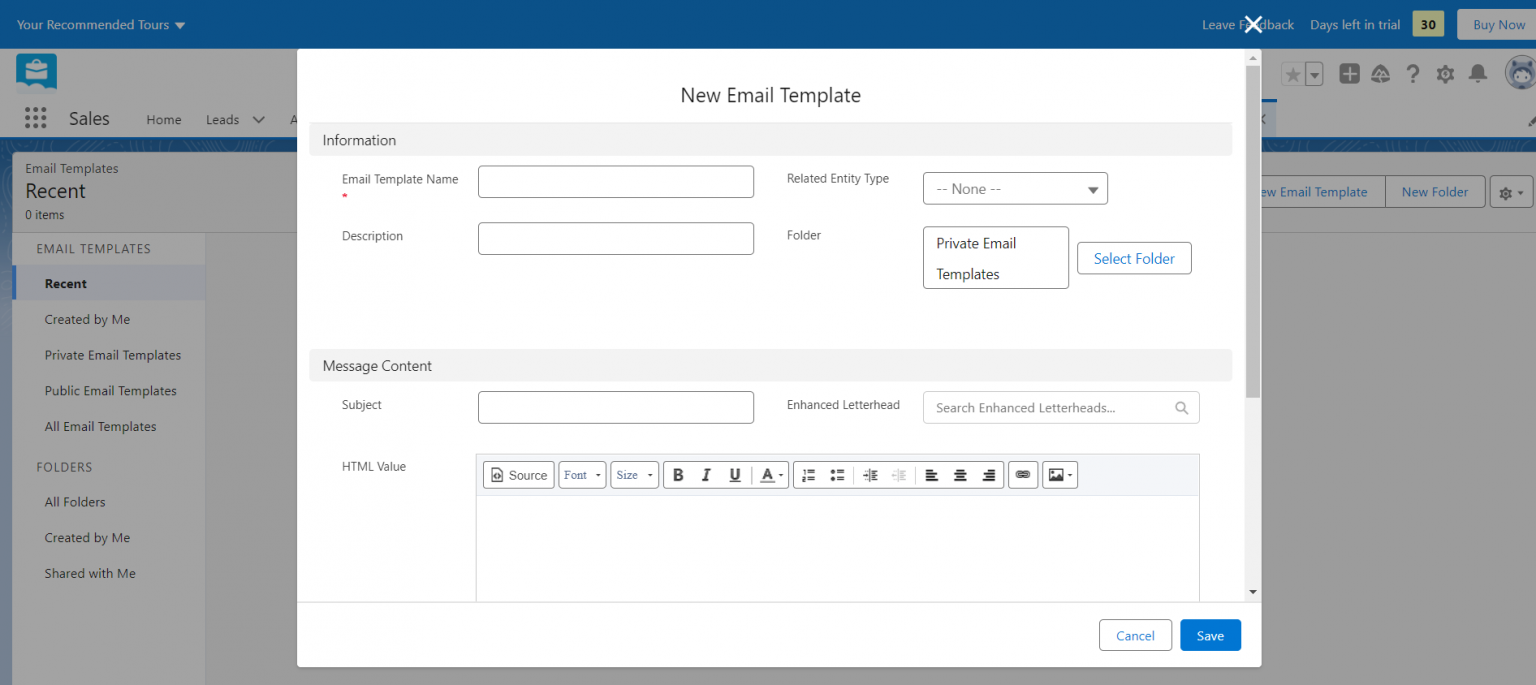Open the Setup gear menu
Image resolution: width=1536 pixels, height=685 pixels.
click(1445, 73)
